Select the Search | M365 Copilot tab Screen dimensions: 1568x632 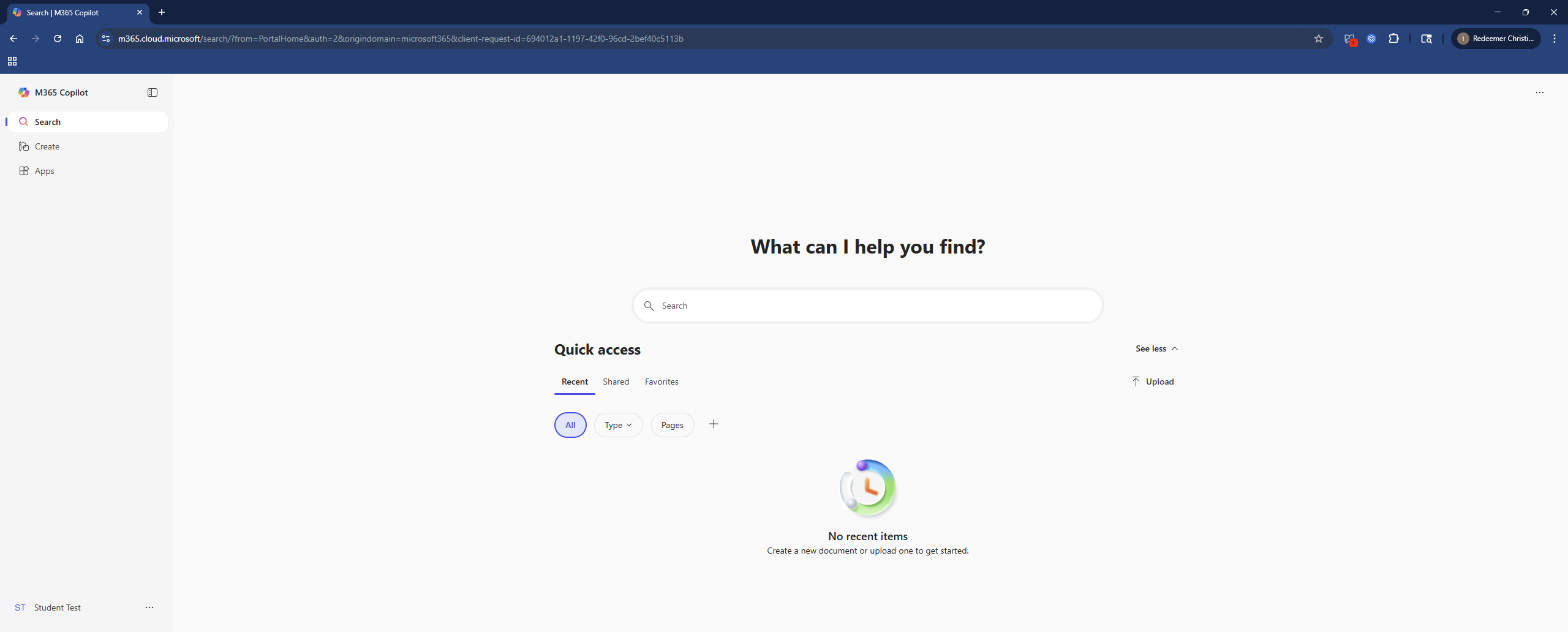point(77,12)
